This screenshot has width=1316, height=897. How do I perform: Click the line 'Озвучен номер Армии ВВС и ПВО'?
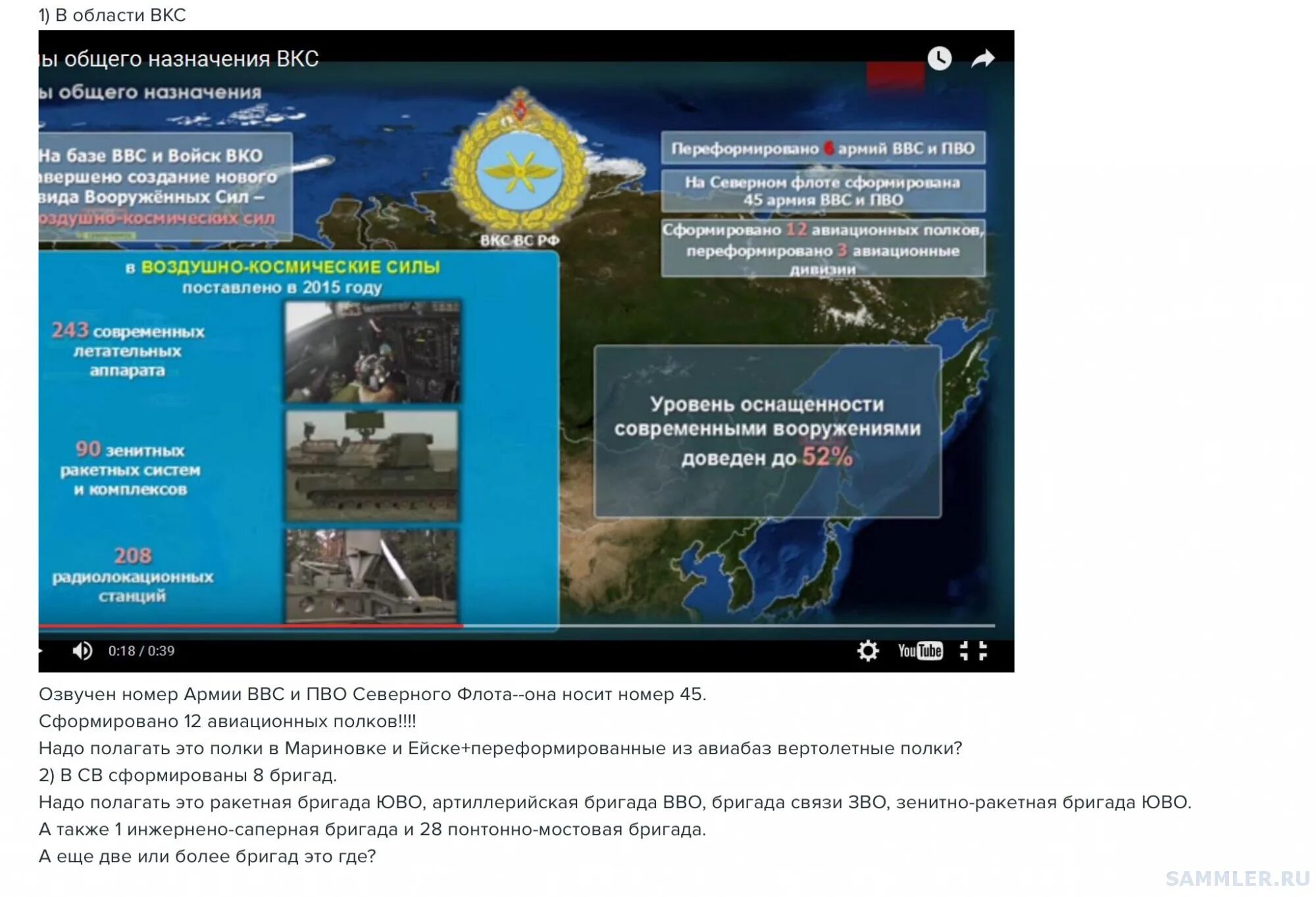[372, 694]
